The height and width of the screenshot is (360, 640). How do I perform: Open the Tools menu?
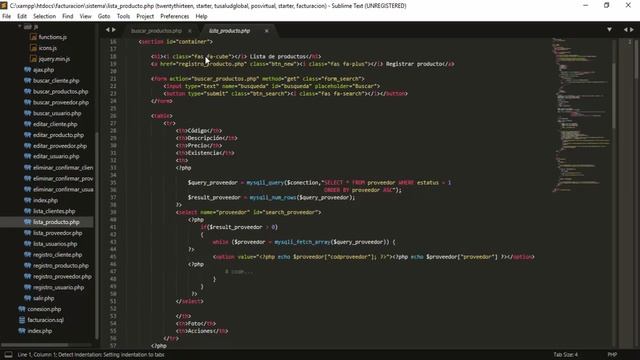tap(123, 16)
